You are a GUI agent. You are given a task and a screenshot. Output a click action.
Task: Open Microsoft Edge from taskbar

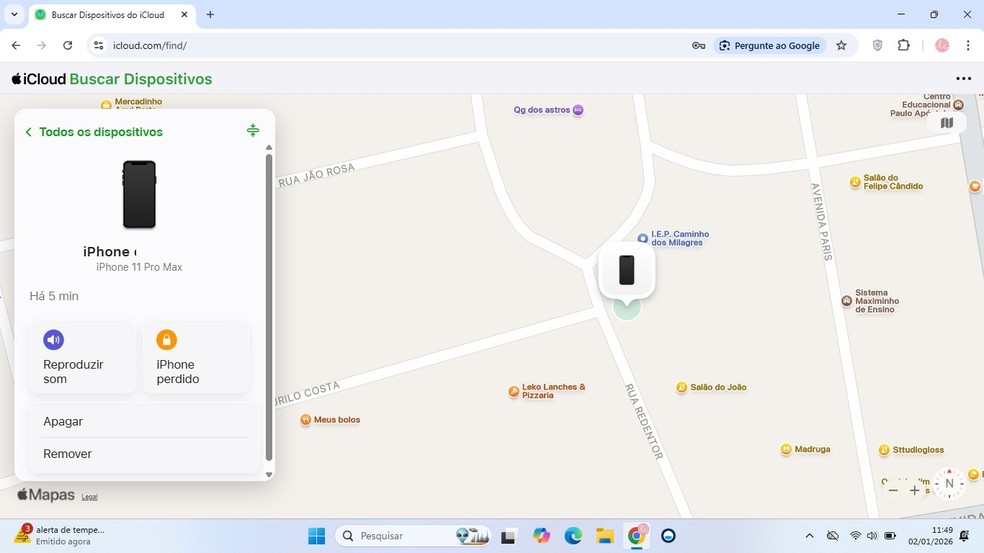[x=572, y=535]
